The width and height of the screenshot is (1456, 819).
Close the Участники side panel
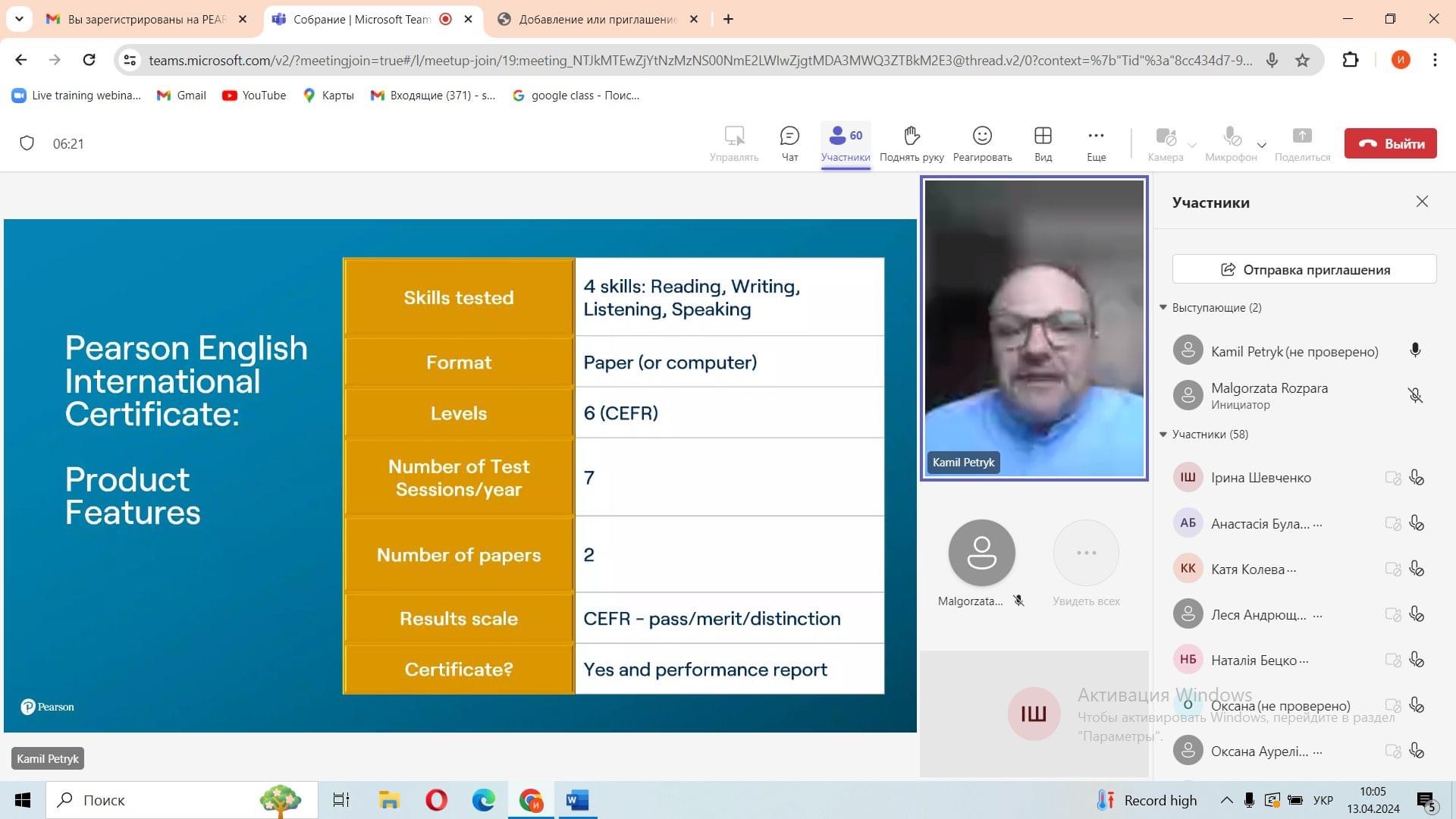1422,202
